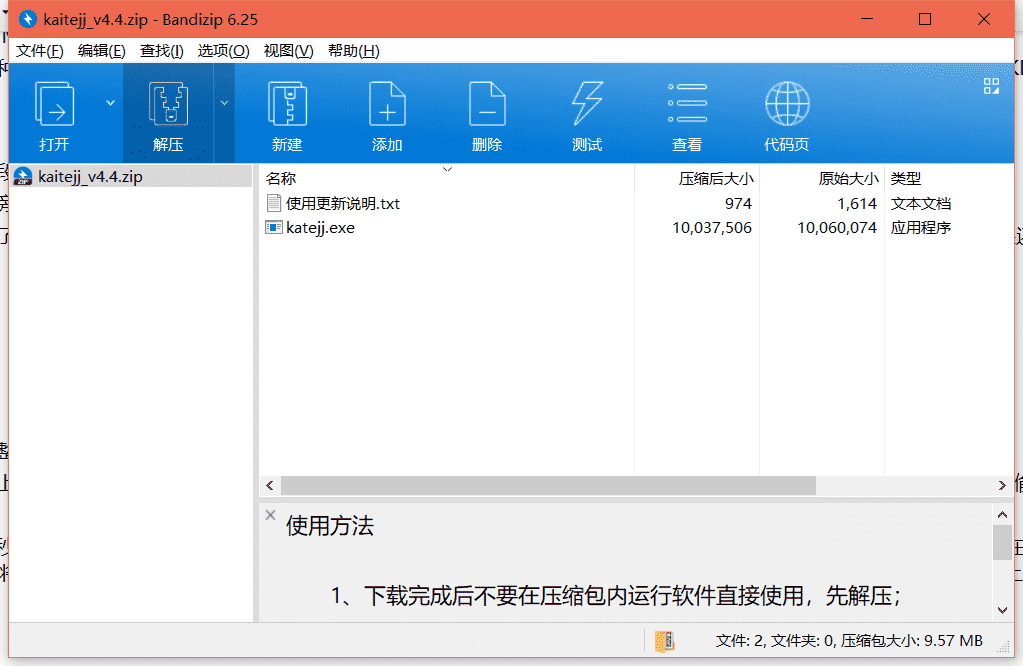Click the original size 1,614
1023x666 pixels.
coord(857,204)
